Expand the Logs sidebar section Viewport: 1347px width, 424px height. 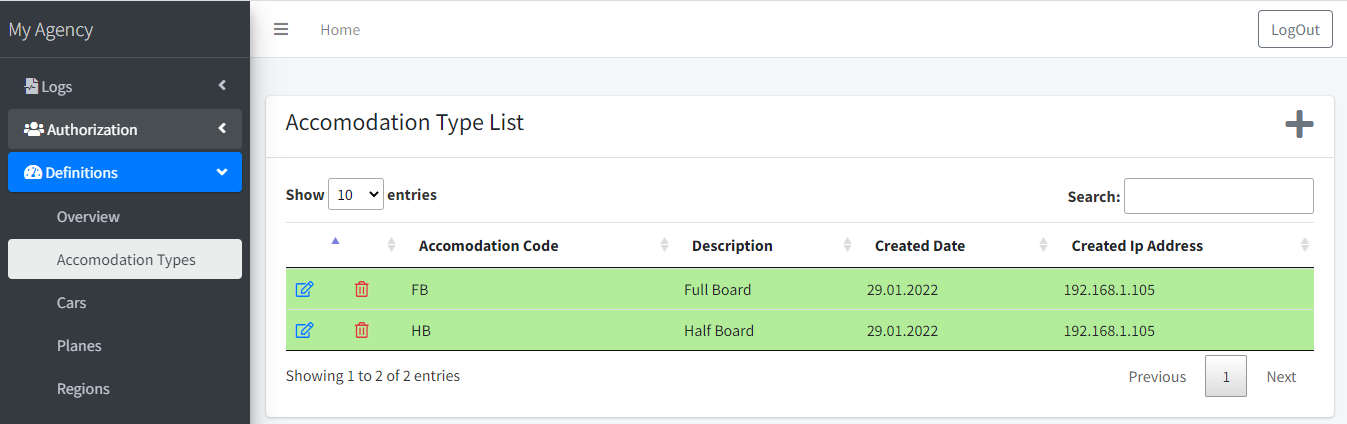pyautogui.click(x=125, y=86)
